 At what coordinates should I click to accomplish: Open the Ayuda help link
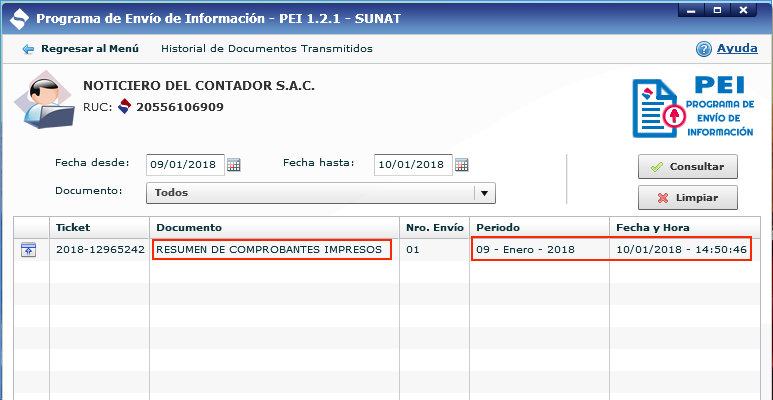tap(737, 48)
